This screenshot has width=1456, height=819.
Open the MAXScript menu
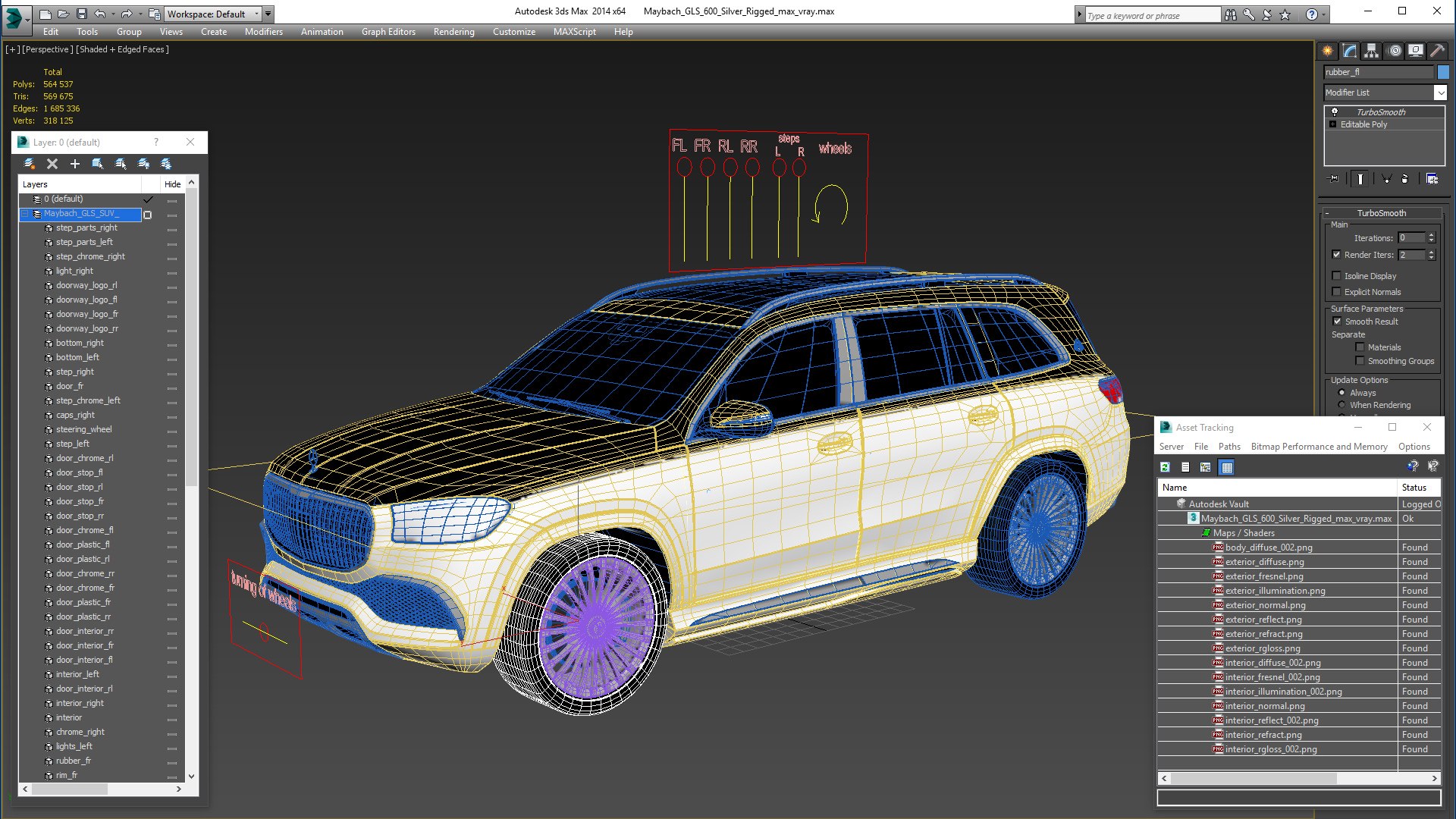tap(574, 32)
